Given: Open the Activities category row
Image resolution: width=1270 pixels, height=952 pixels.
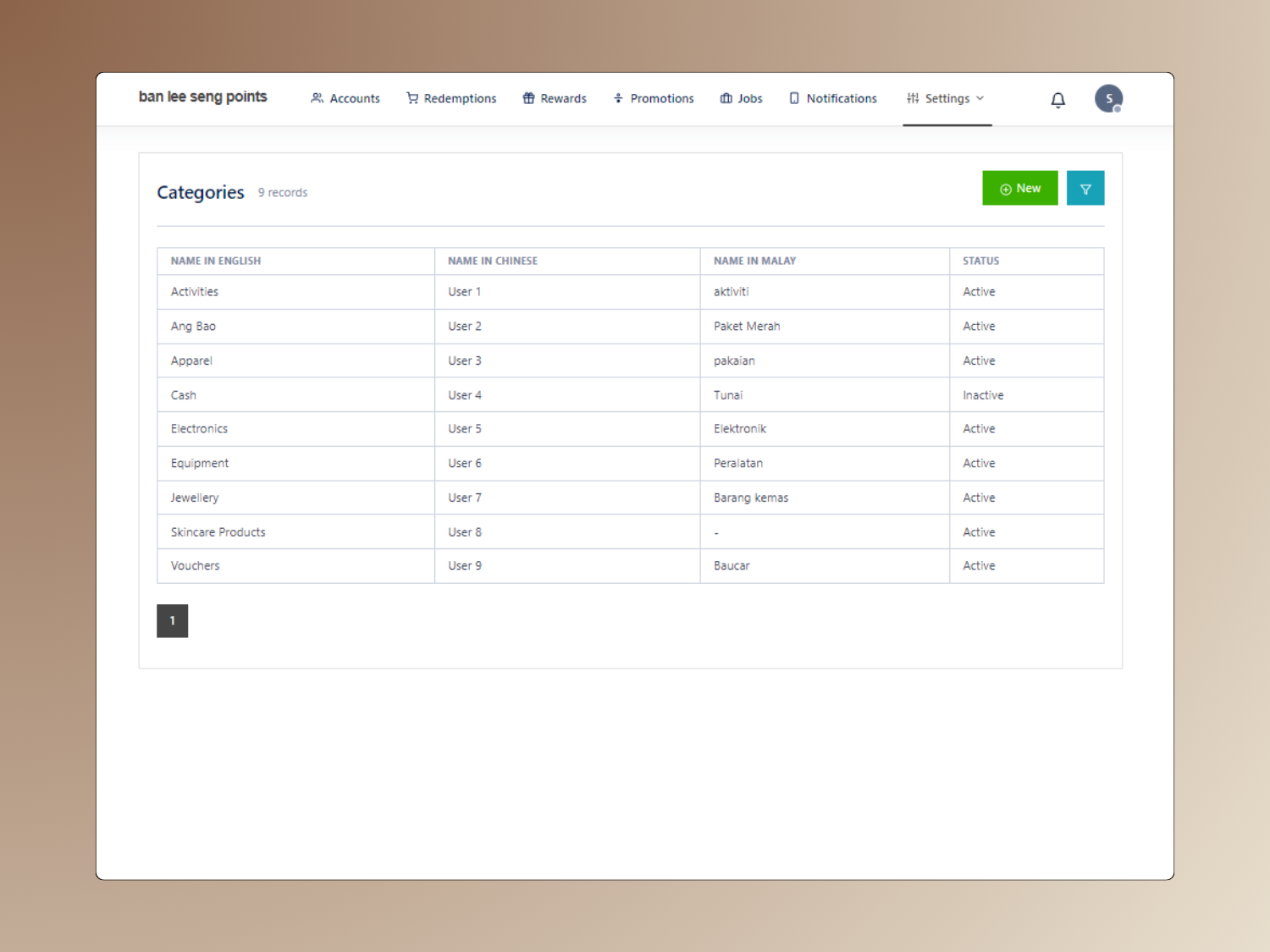Looking at the screenshot, I should pyautogui.click(x=195, y=292).
